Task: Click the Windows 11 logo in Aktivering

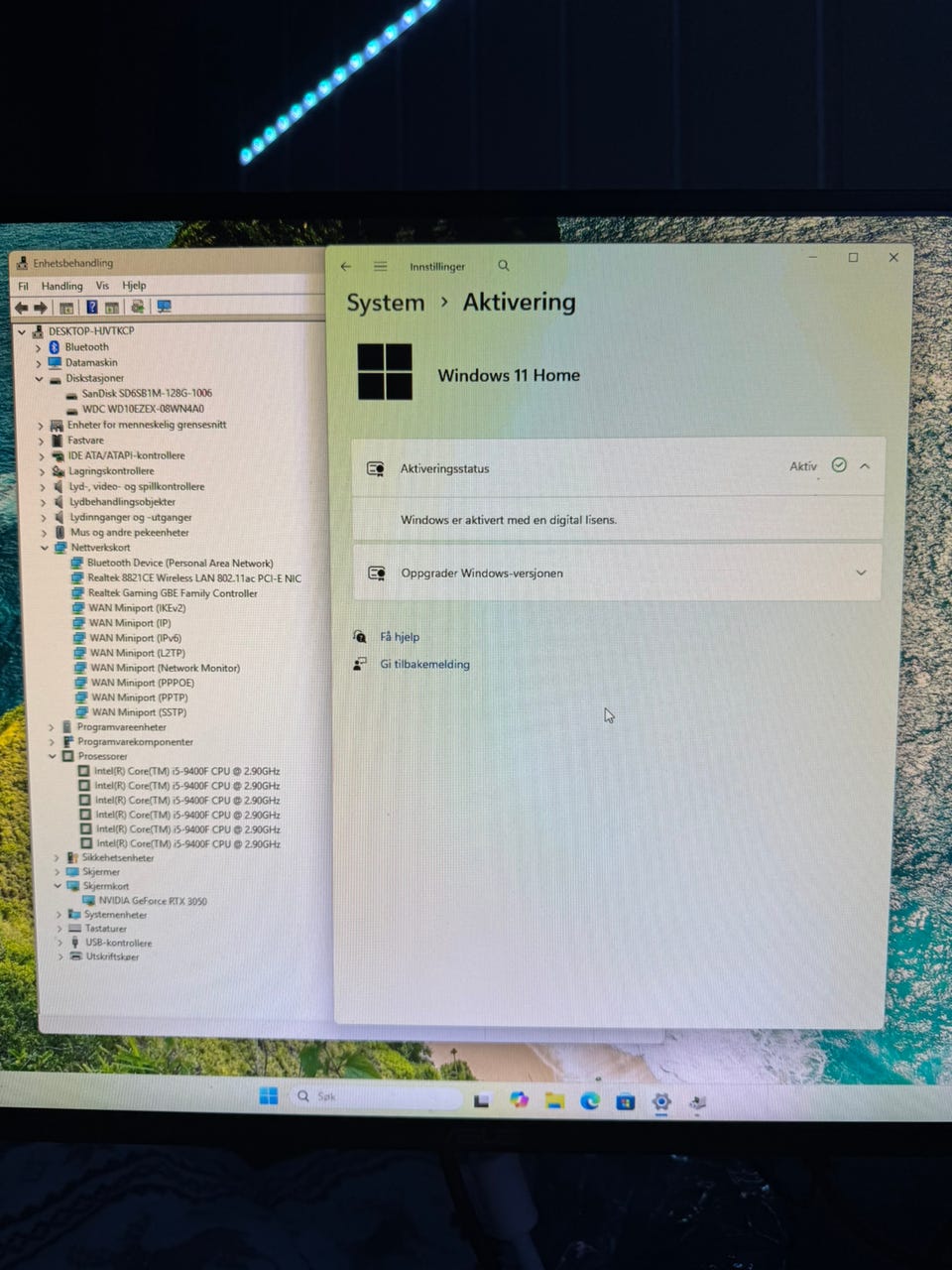Action: pos(385,372)
